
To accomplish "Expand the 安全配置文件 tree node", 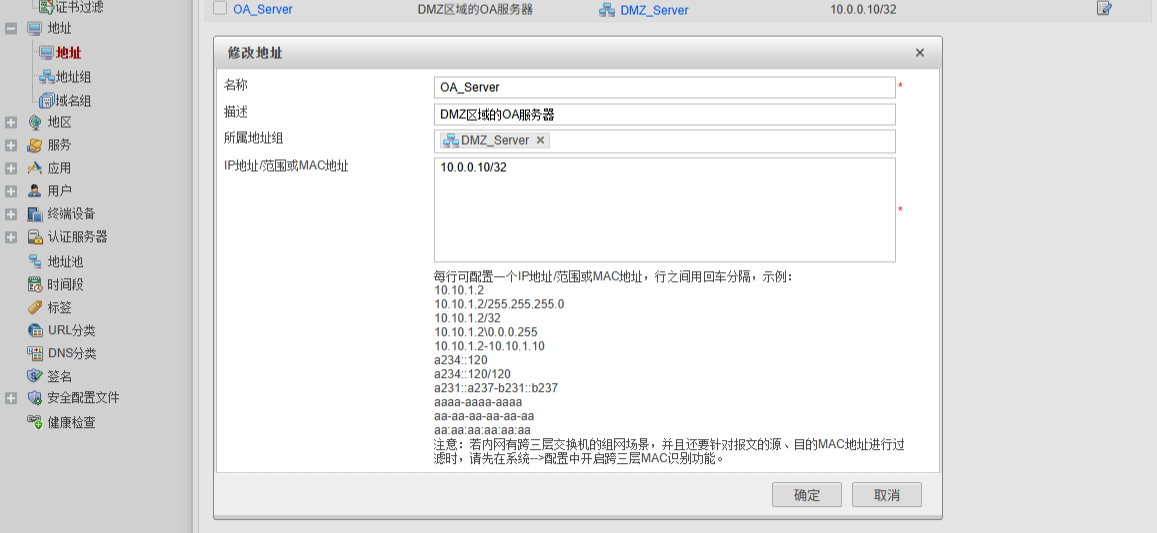I will [11, 398].
